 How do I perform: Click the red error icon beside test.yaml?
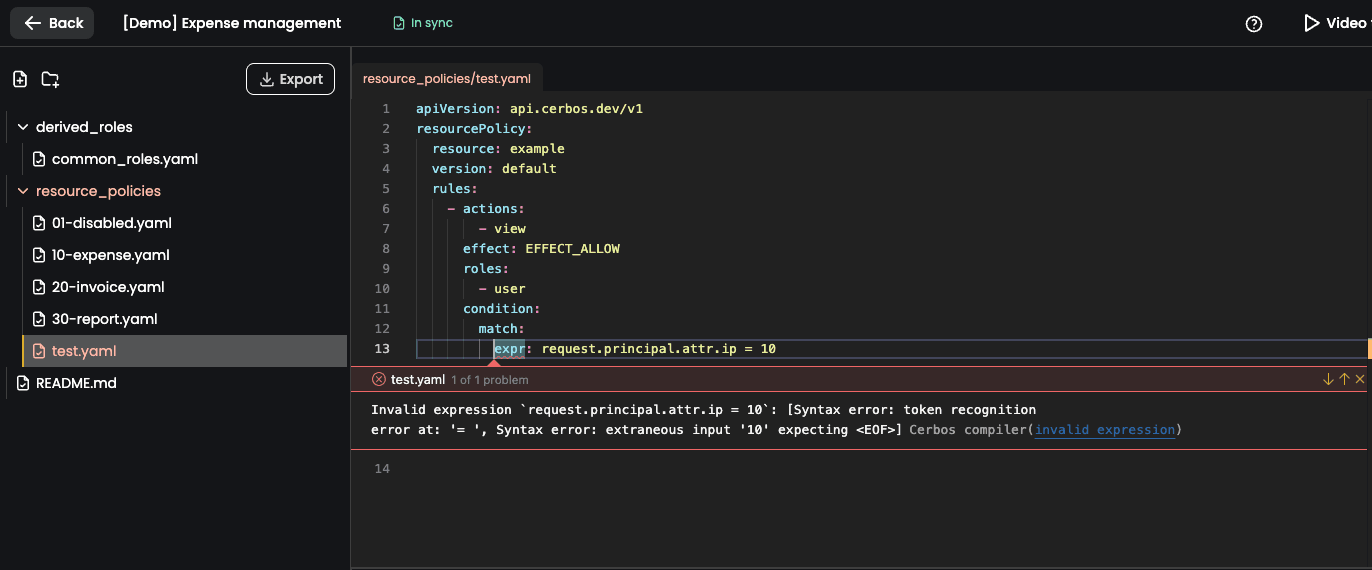pyautogui.click(x=379, y=379)
